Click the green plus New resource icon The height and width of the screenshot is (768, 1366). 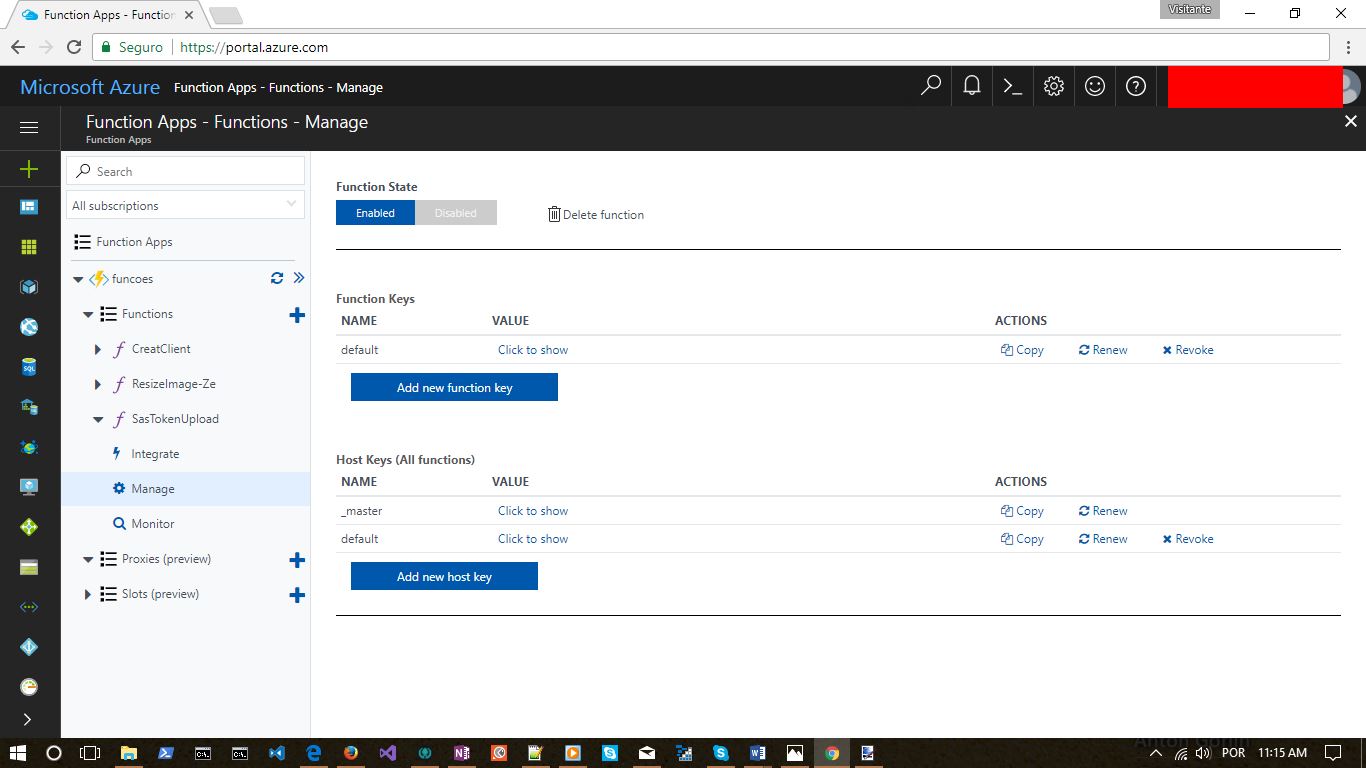pos(29,169)
